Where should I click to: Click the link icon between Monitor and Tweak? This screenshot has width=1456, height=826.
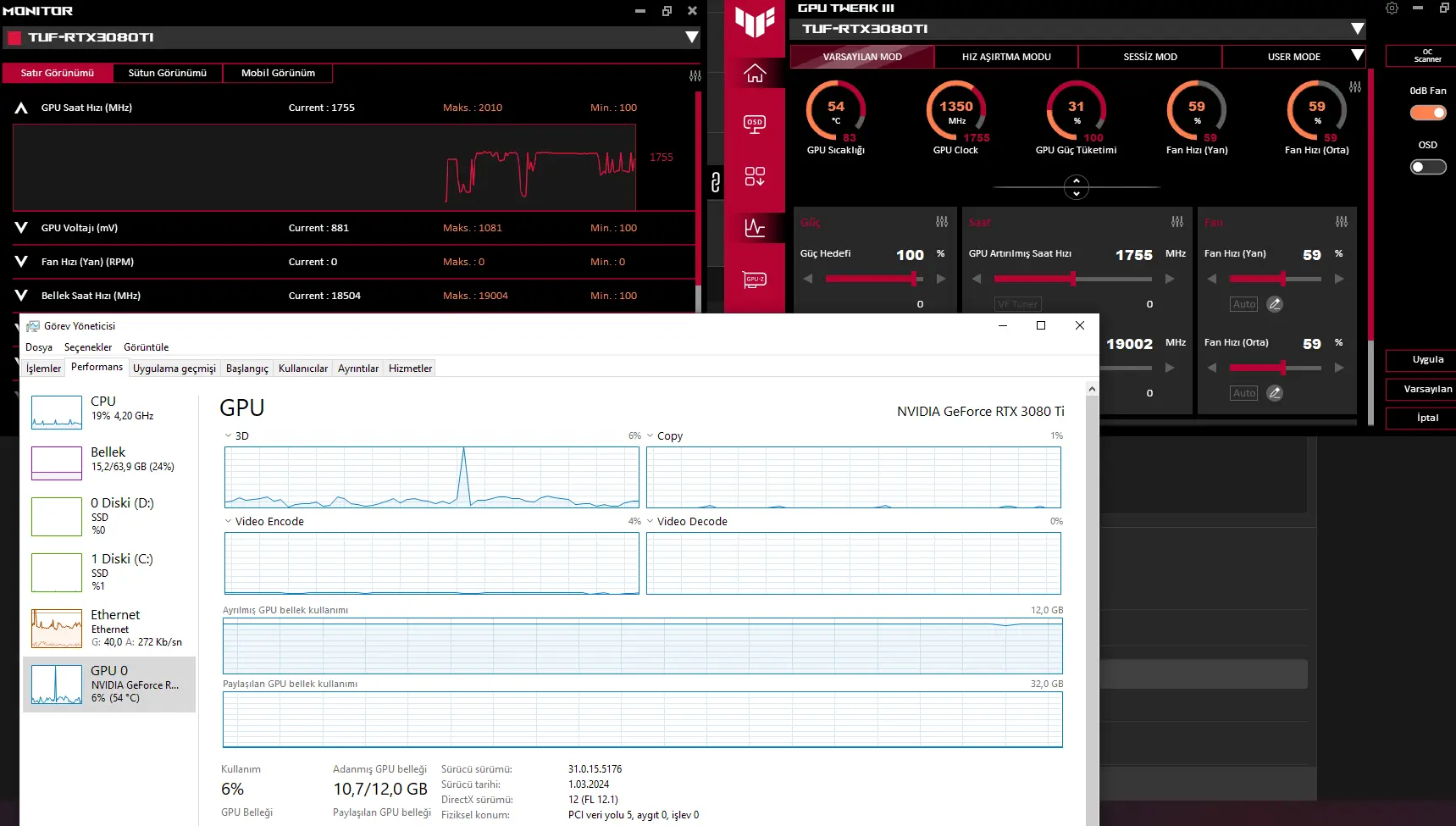(716, 181)
